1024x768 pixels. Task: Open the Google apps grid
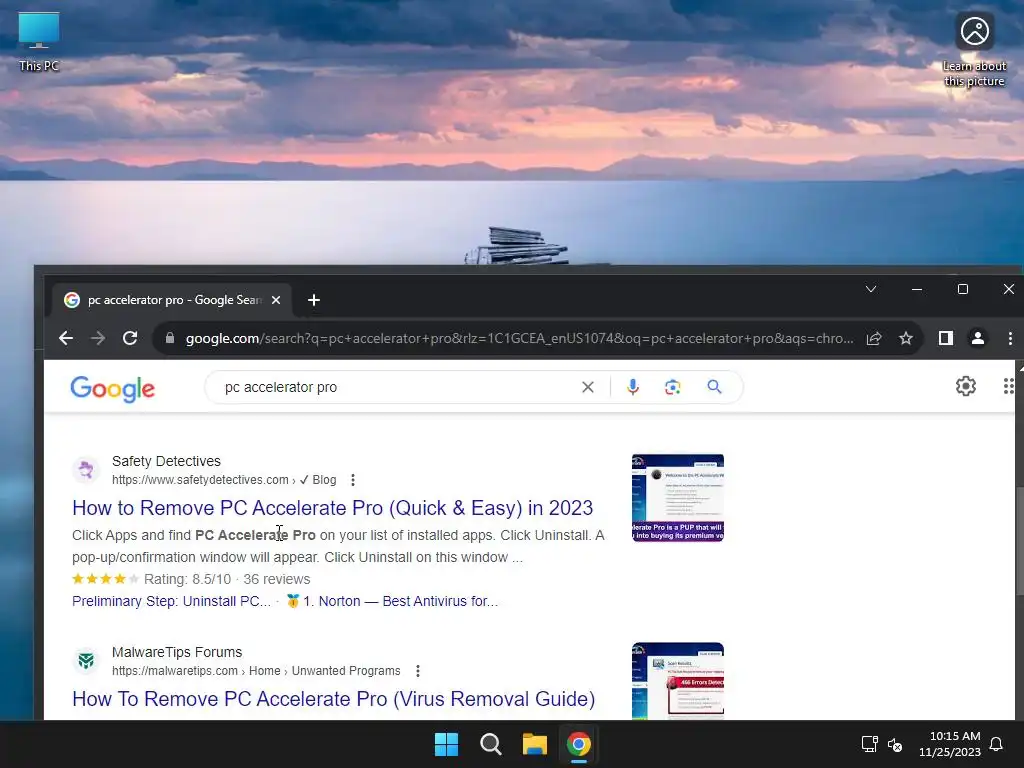tap(1009, 387)
